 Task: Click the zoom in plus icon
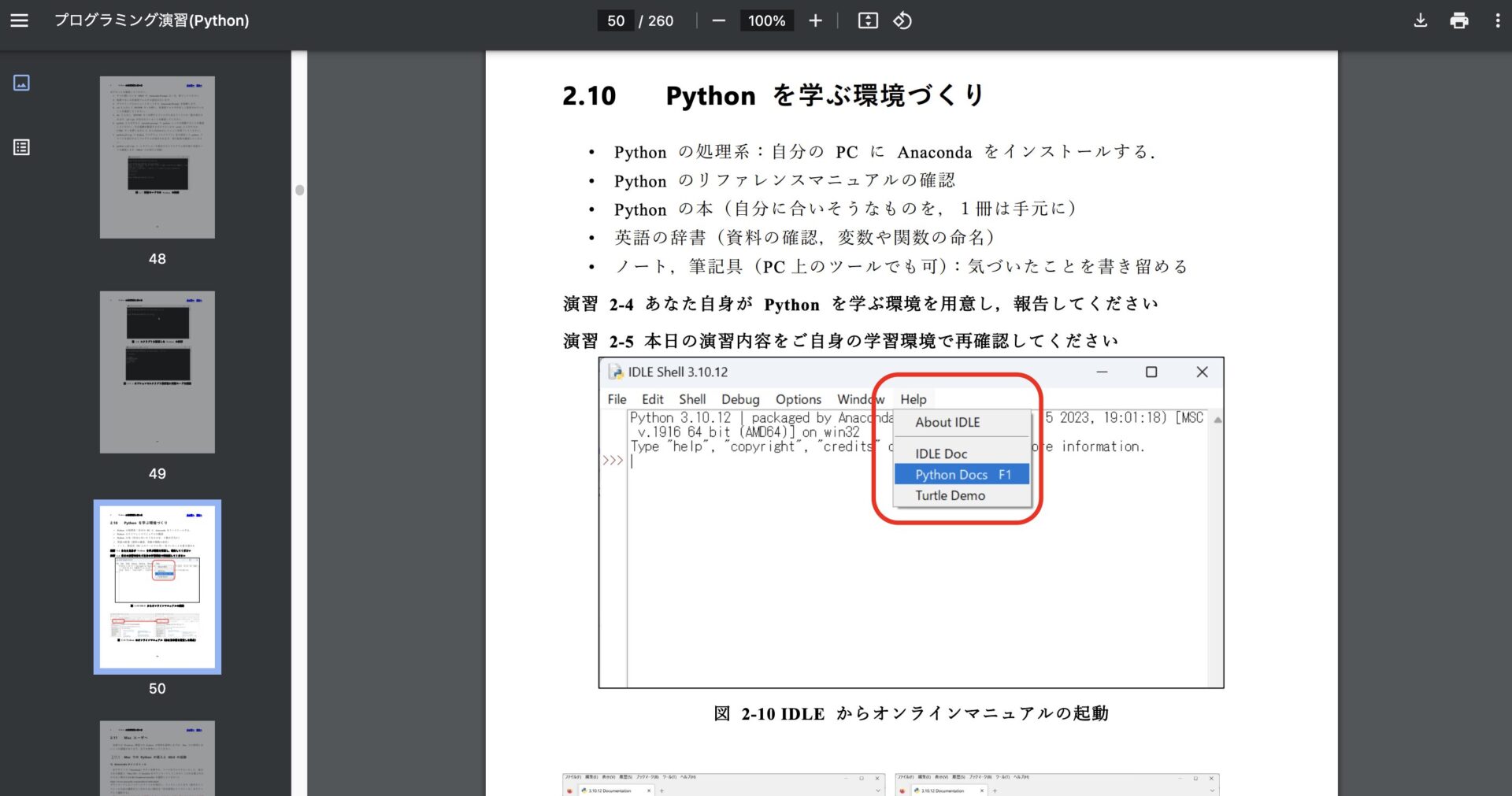click(x=815, y=20)
